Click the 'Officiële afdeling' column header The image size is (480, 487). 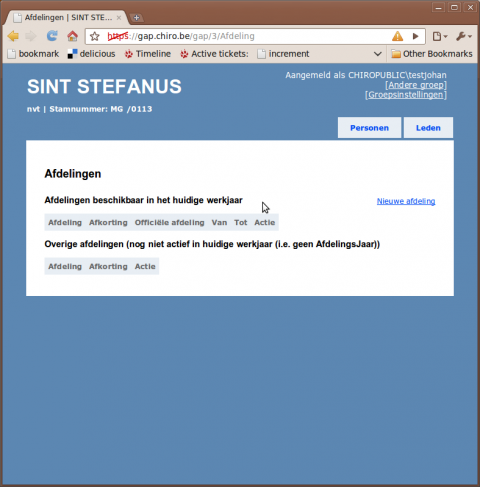coord(169,222)
